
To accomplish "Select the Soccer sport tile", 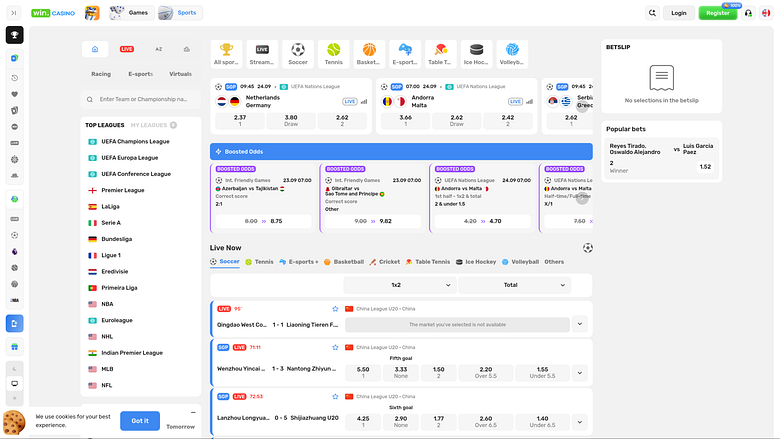I will pyautogui.click(x=297, y=54).
